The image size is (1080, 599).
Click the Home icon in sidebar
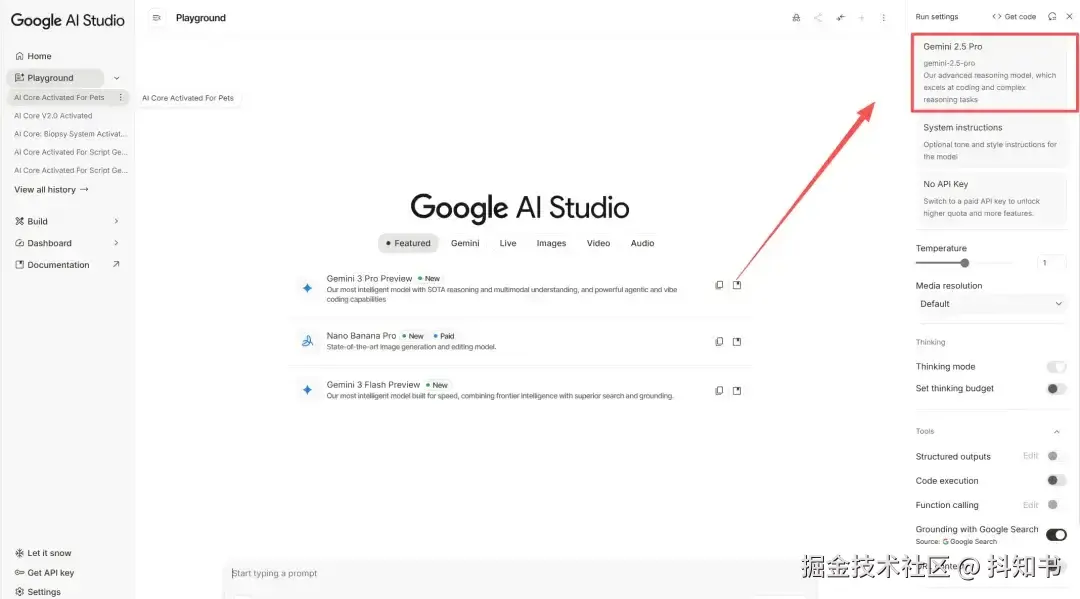19,56
